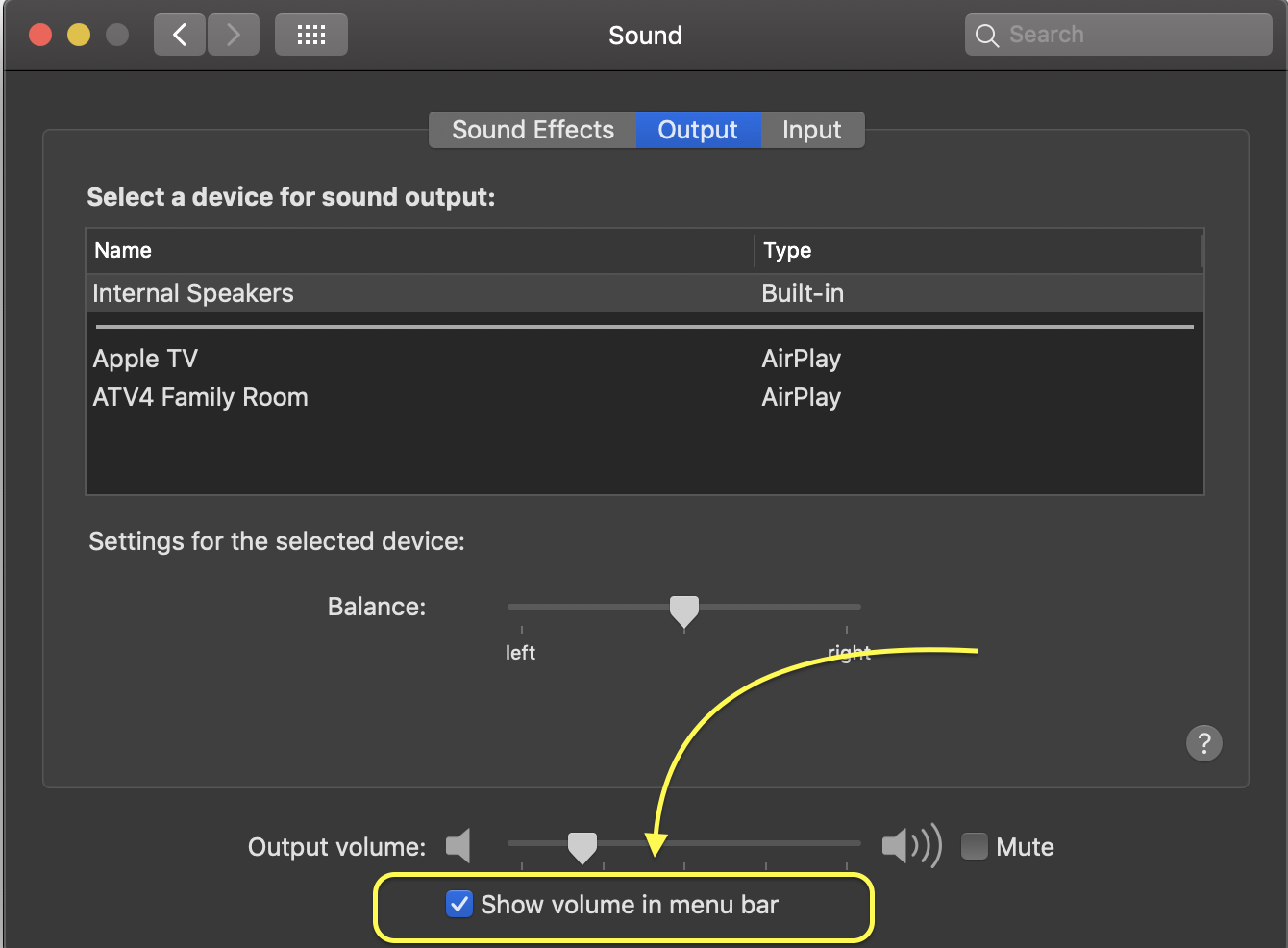
Task: Center the Balance slider handle
Action: pos(683,610)
